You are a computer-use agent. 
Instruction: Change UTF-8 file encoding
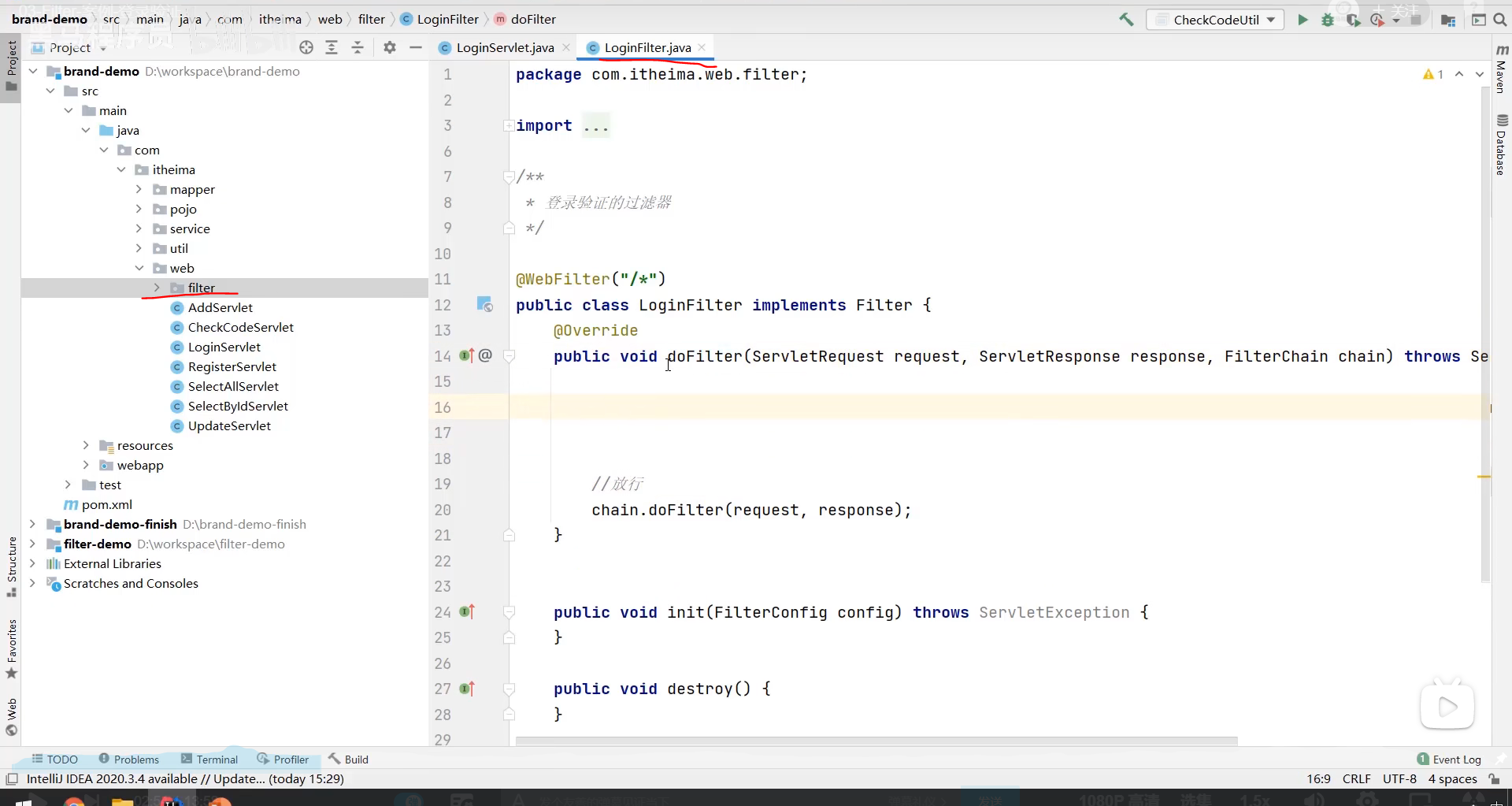point(1399,779)
